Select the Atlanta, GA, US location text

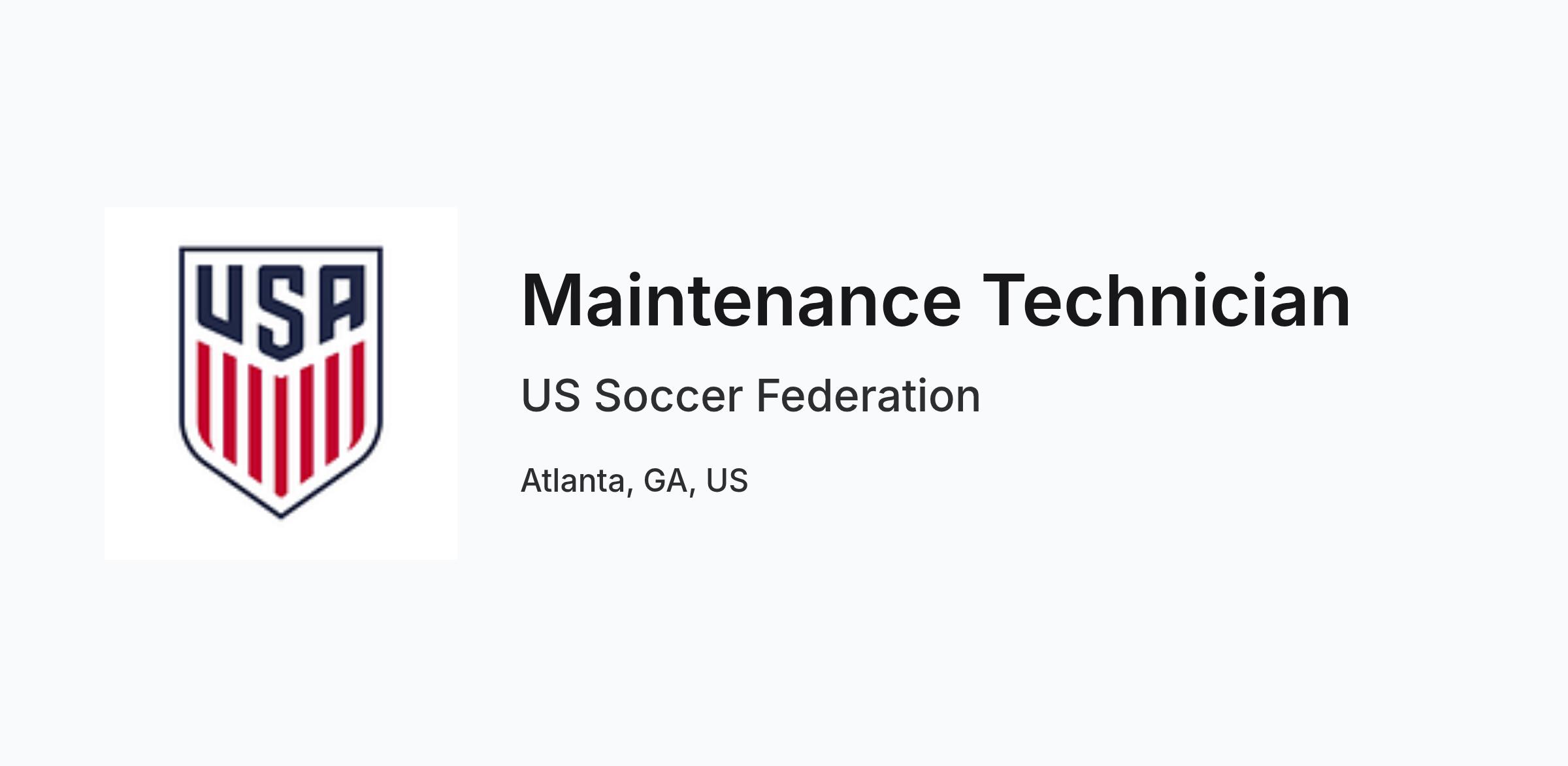634,481
